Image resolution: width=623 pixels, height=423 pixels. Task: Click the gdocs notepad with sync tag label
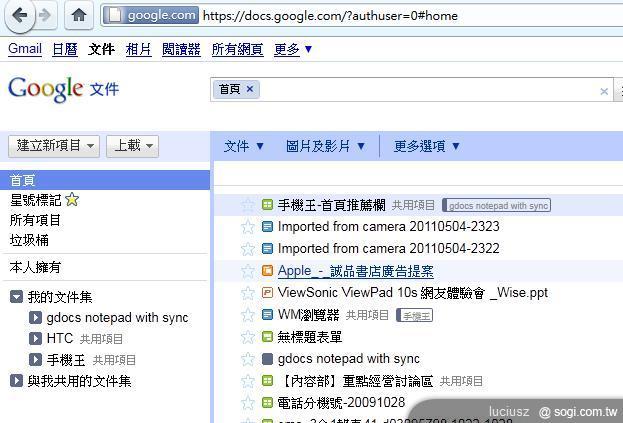click(x=496, y=205)
